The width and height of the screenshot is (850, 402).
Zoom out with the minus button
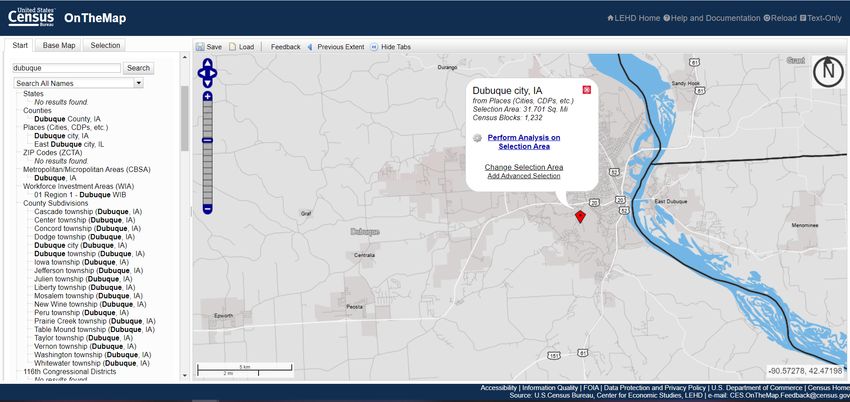pos(208,209)
